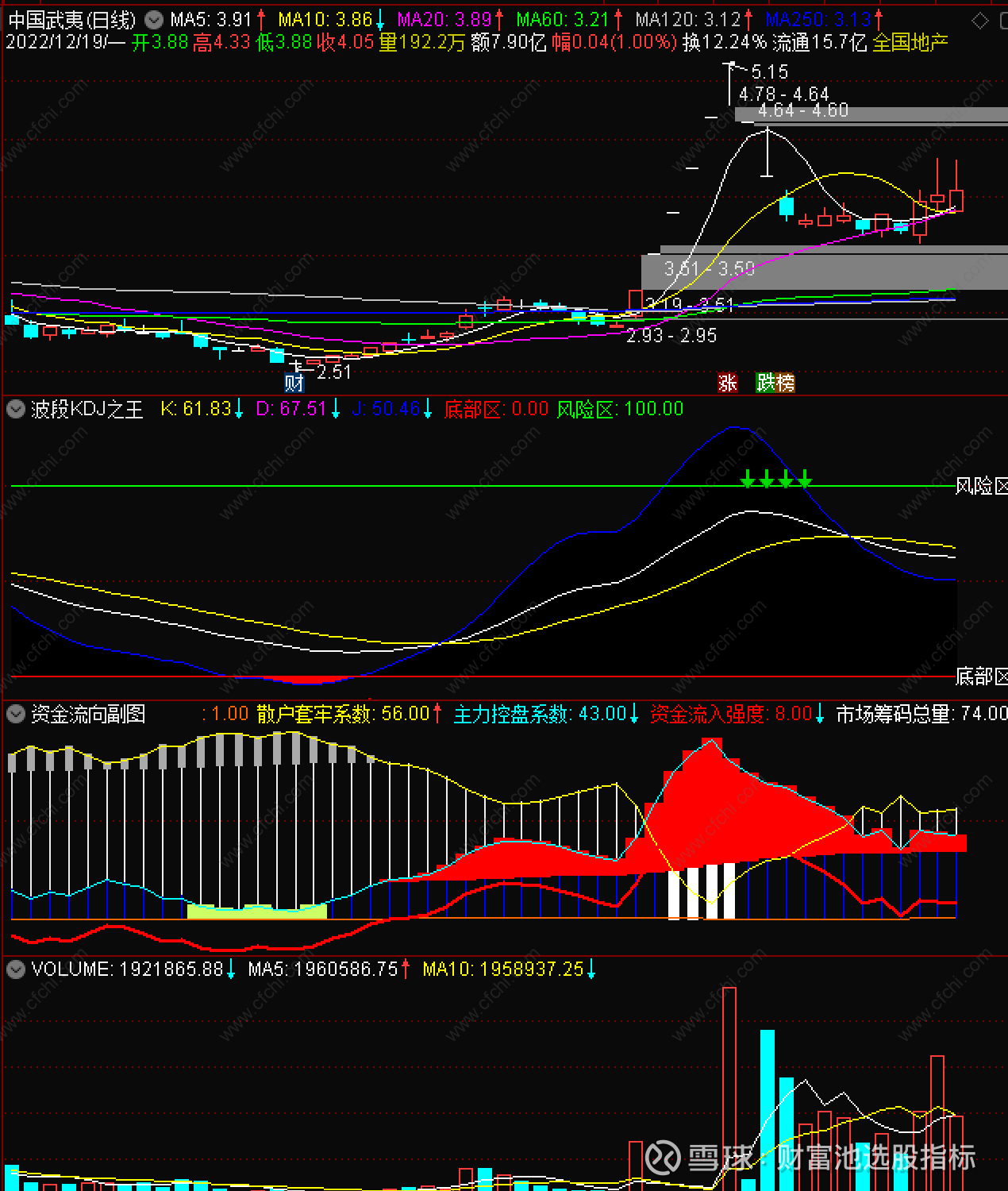The height and width of the screenshot is (1191, 1008).
Task: Click the red 涨 badge icon on the chart
Action: tap(728, 382)
